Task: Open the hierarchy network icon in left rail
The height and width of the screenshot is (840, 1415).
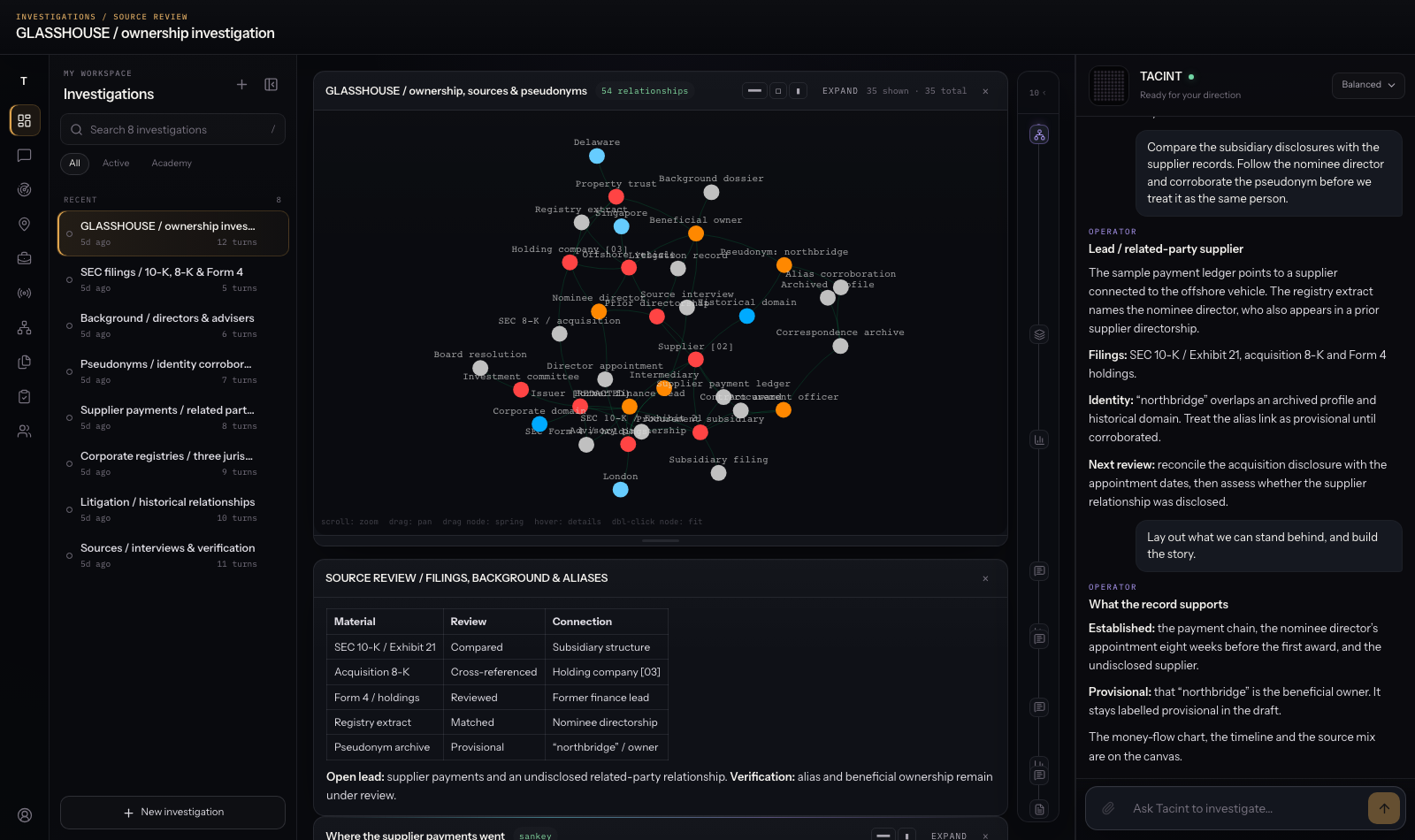Action: [x=25, y=328]
